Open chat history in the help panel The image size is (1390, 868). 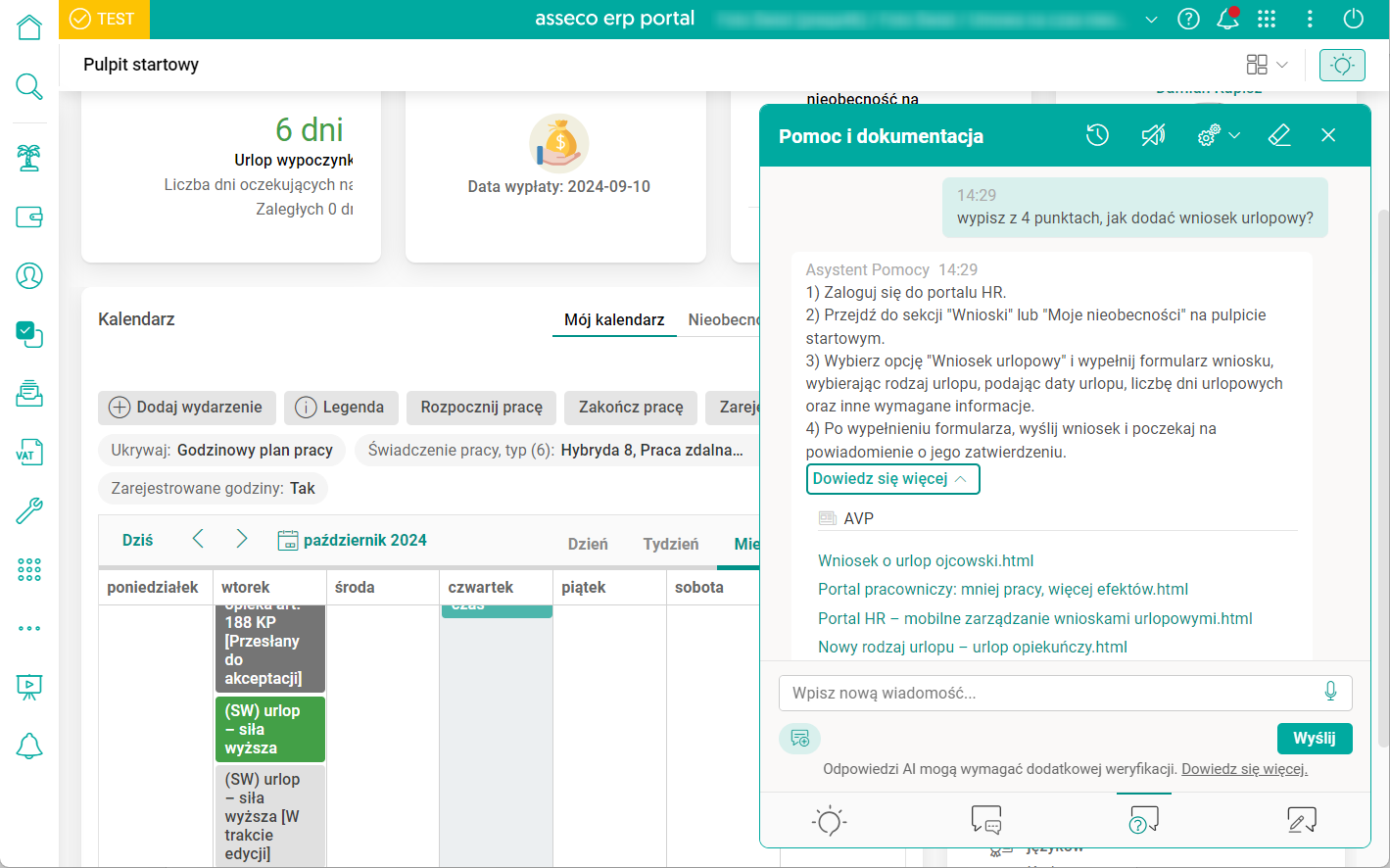[1097, 135]
